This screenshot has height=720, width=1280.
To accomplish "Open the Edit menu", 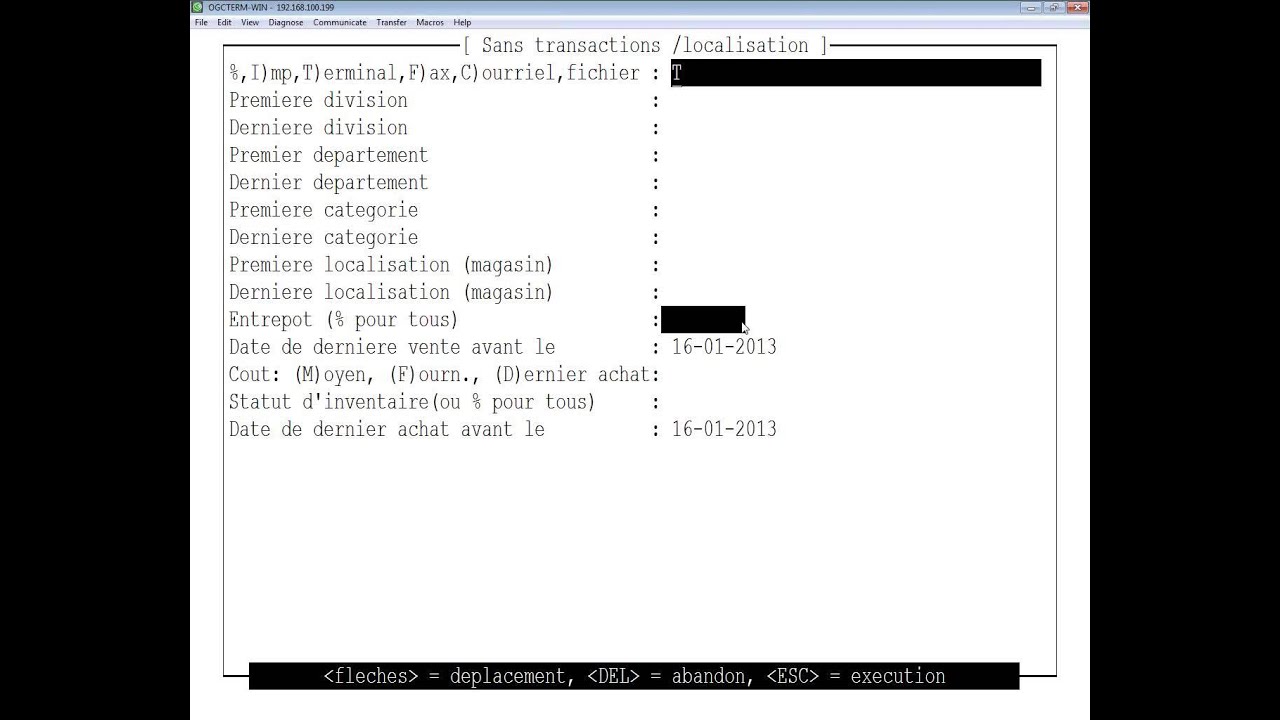I will click(x=224, y=22).
